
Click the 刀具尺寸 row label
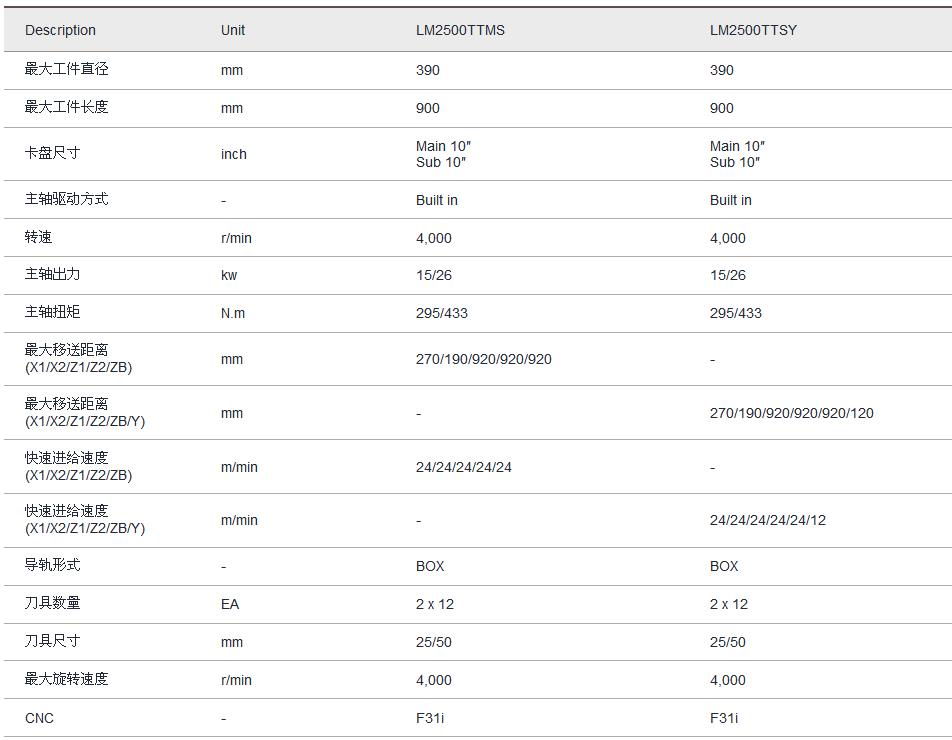click(x=52, y=641)
